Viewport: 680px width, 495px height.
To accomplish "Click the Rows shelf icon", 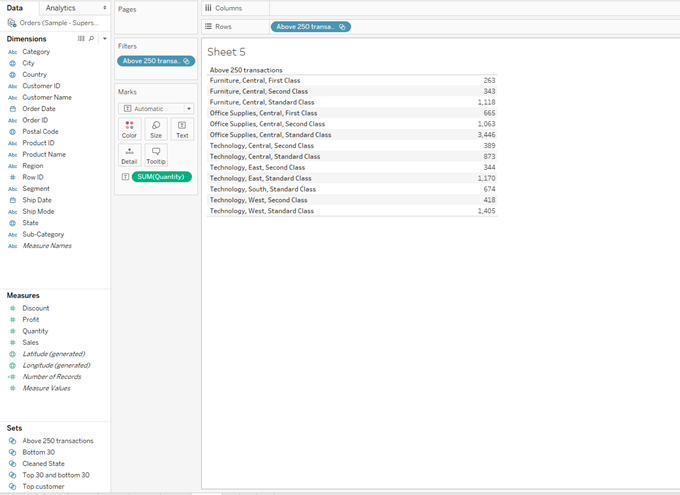I will click(209, 26).
